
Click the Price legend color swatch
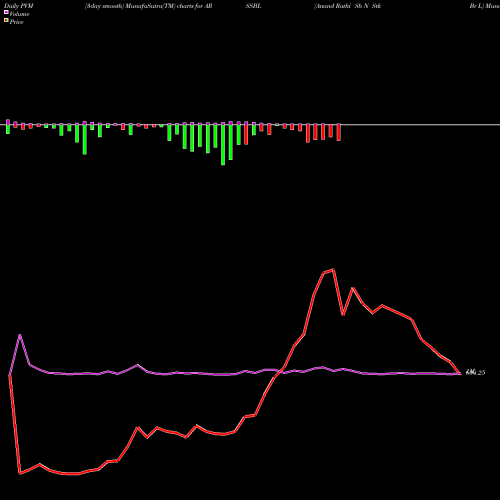pyautogui.click(x=6, y=20)
